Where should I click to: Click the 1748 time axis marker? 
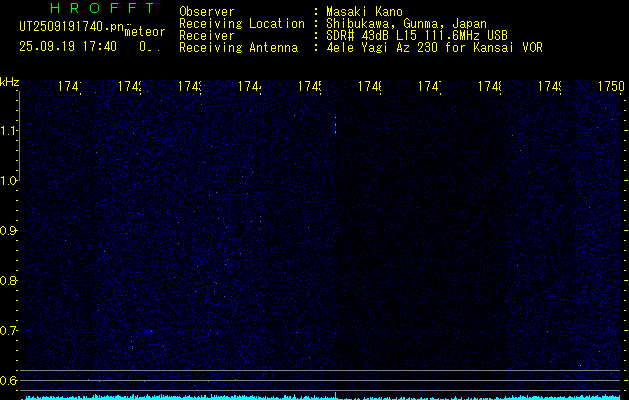pyautogui.click(x=490, y=86)
